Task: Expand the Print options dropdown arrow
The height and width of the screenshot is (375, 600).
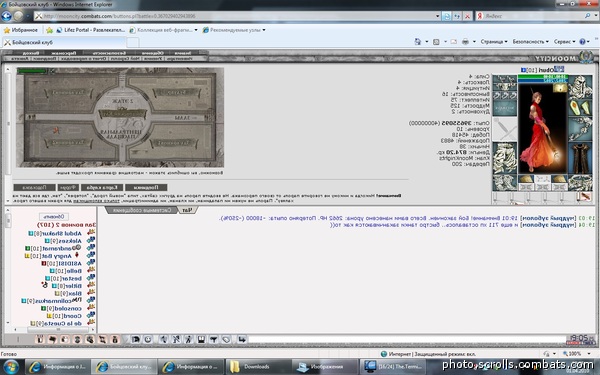Action: click(x=474, y=41)
